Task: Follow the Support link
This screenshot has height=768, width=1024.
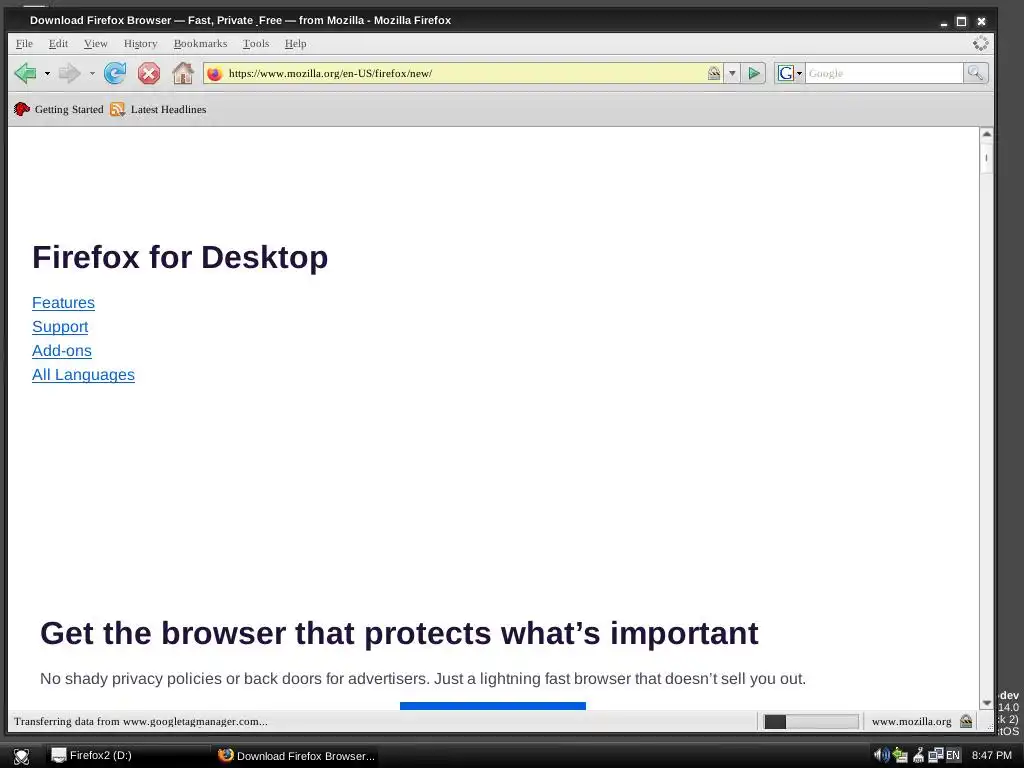Action: tap(60, 327)
